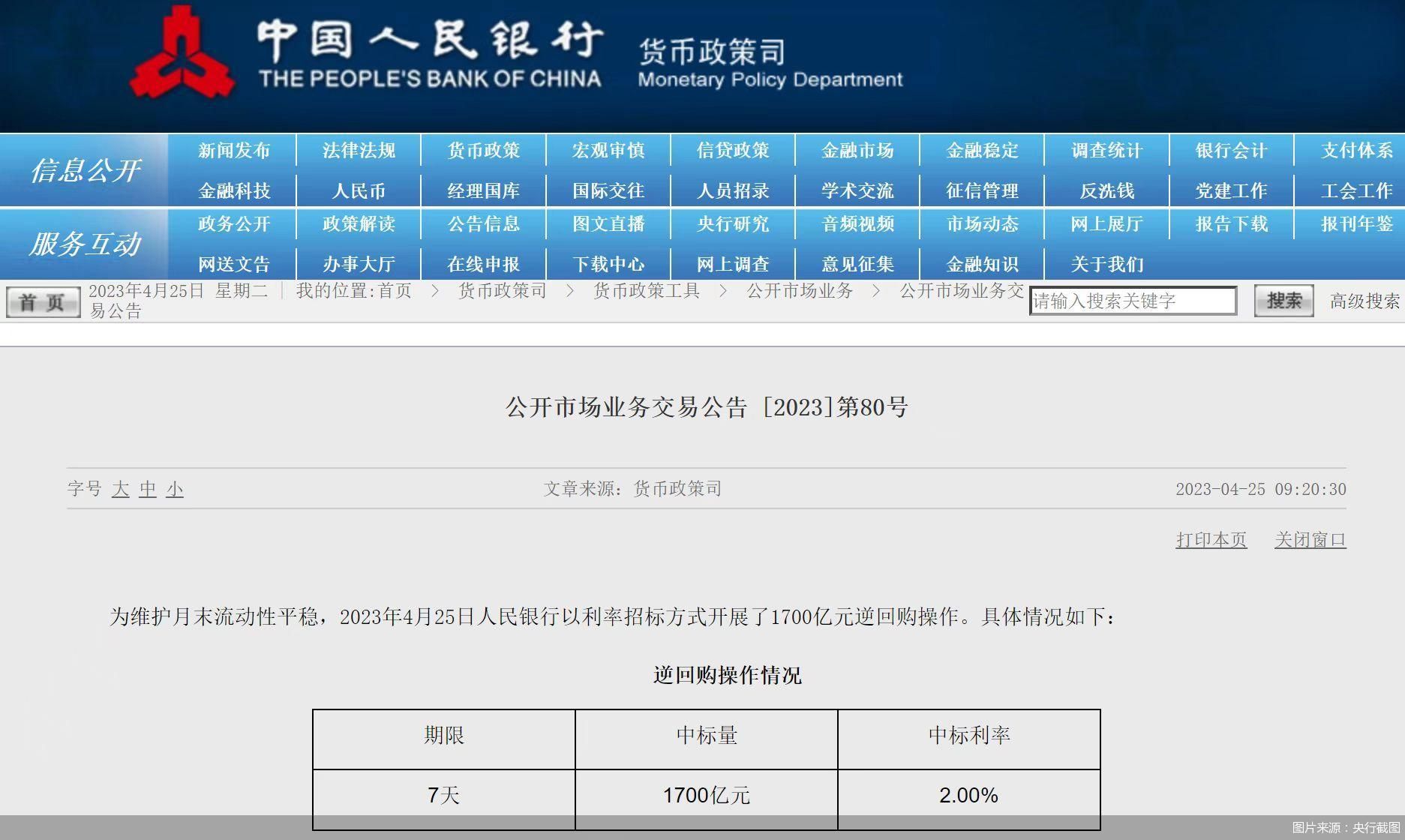Visit the 关于我们 page
The width and height of the screenshot is (1405, 840).
tap(1106, 263)
